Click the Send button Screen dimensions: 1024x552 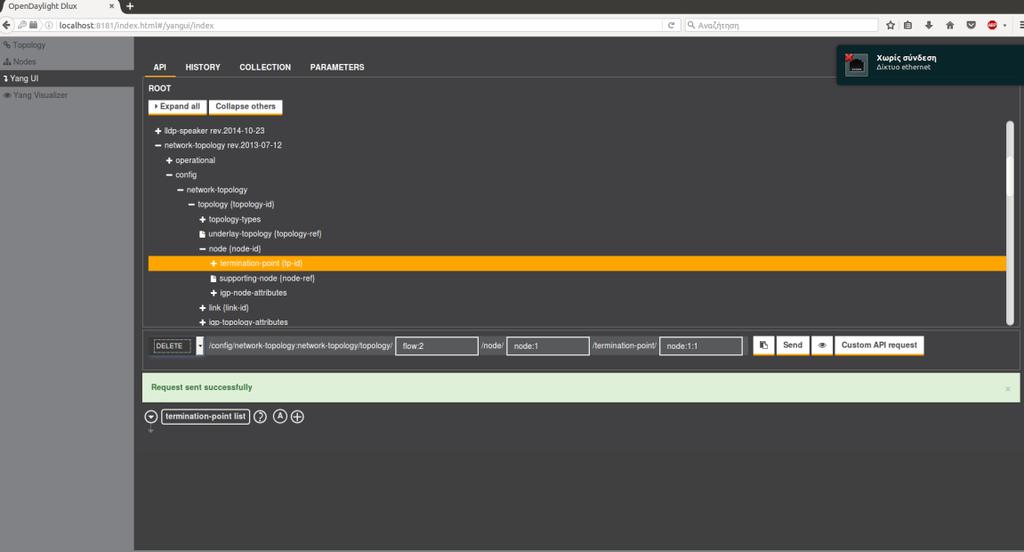click(x=792, y=345)
